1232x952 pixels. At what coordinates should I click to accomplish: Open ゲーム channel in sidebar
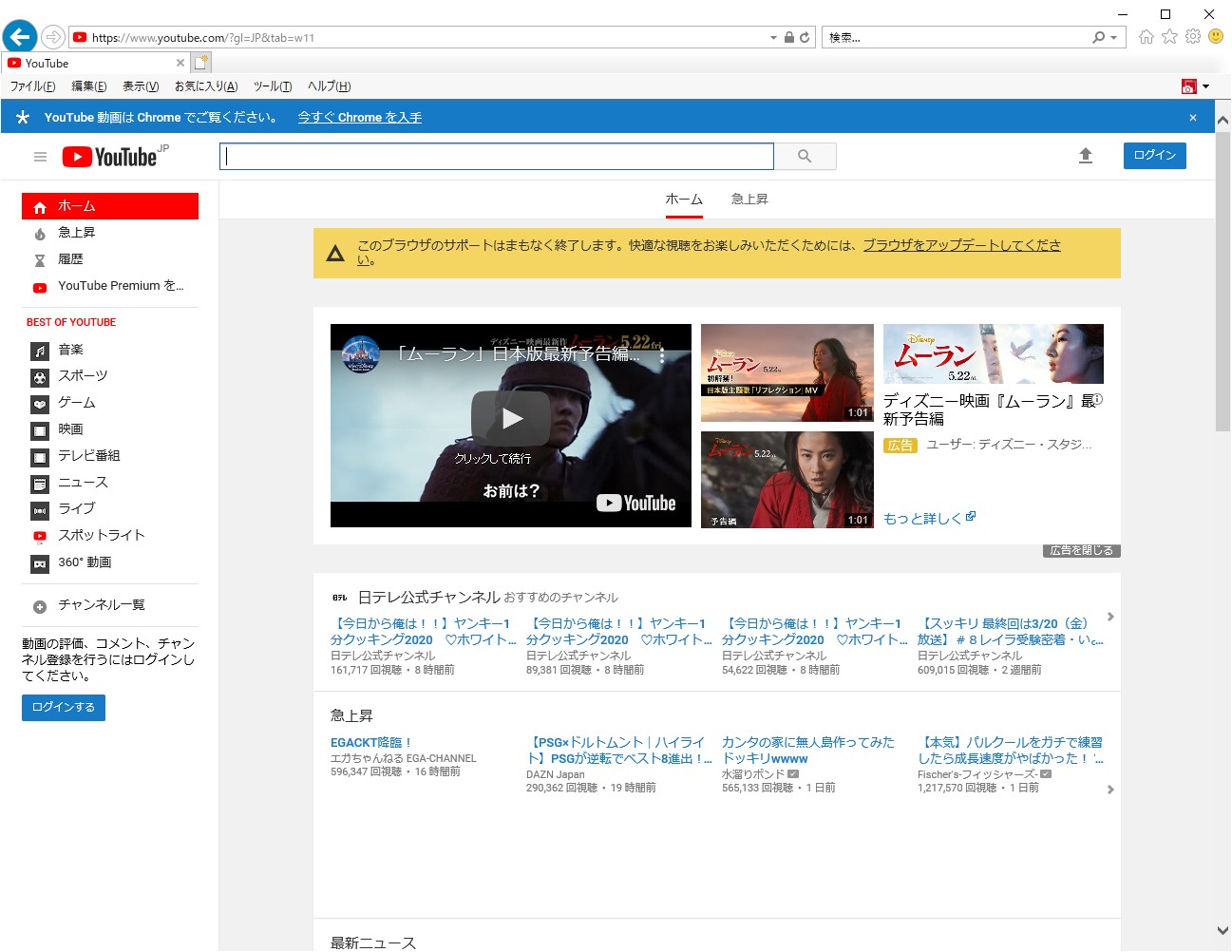(110, 404)
